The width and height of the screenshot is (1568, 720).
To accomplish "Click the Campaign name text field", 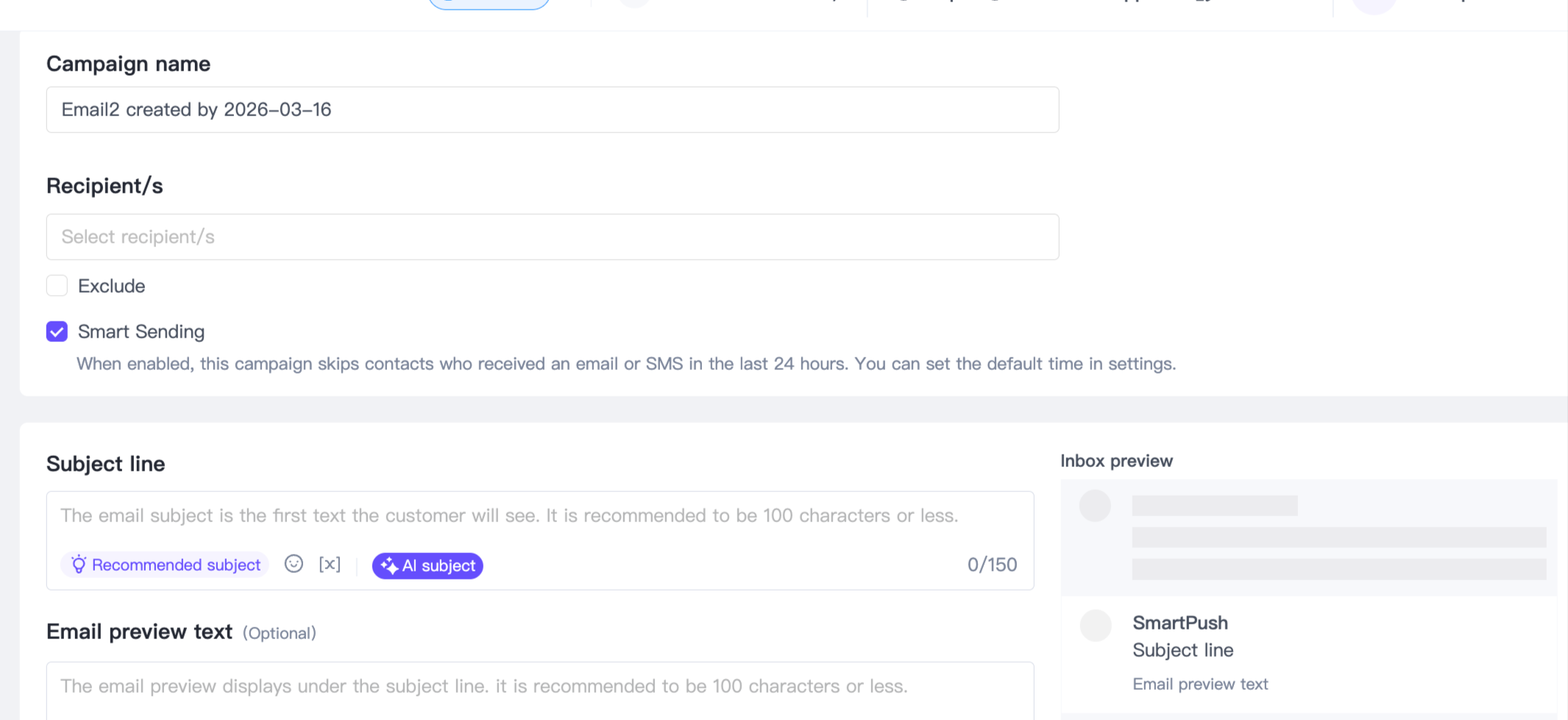I will click(552, 110).
